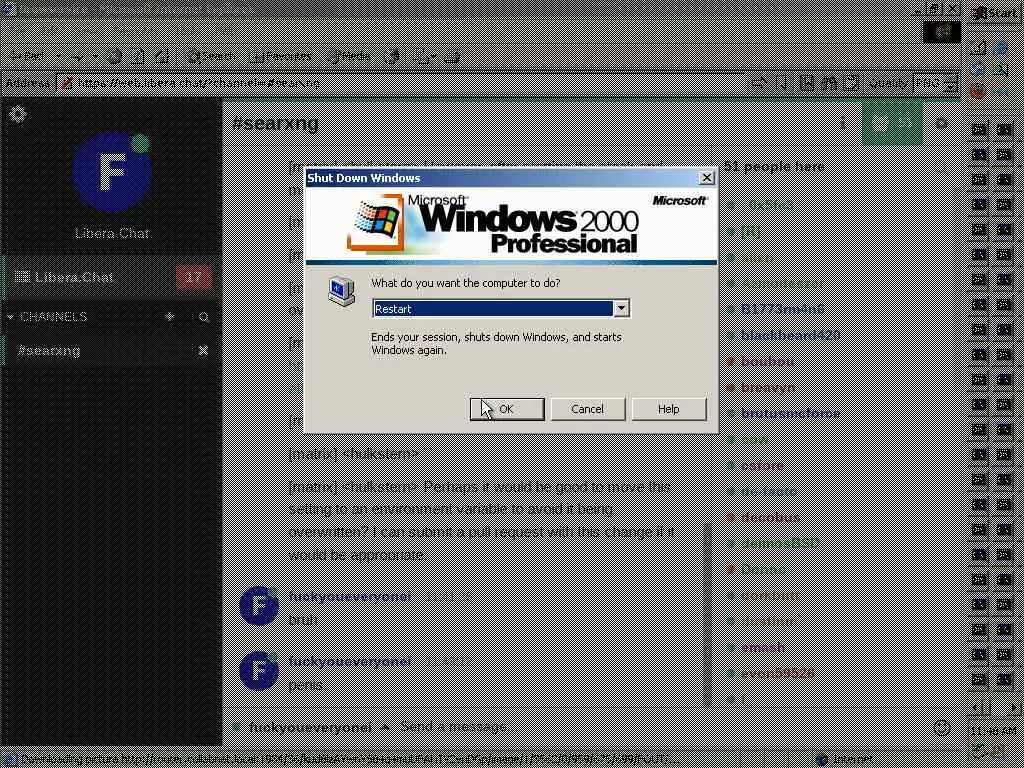Image resolution: width=1024 pixels, height=768 pixels.
Task: Select user csfore in user list
Action: [x=762, y=466]
